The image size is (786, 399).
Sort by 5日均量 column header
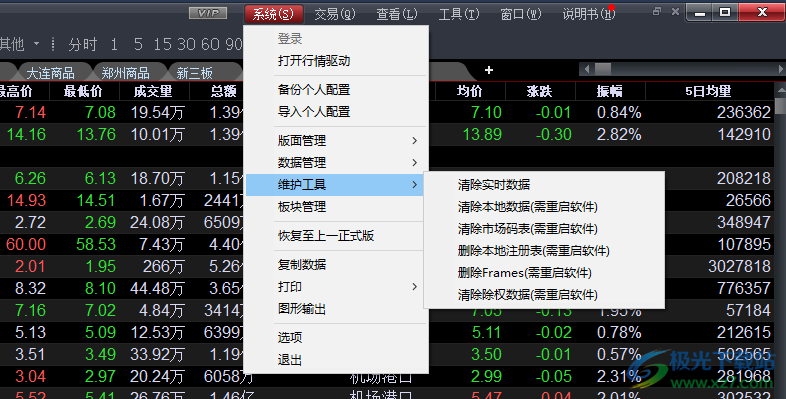709,91
